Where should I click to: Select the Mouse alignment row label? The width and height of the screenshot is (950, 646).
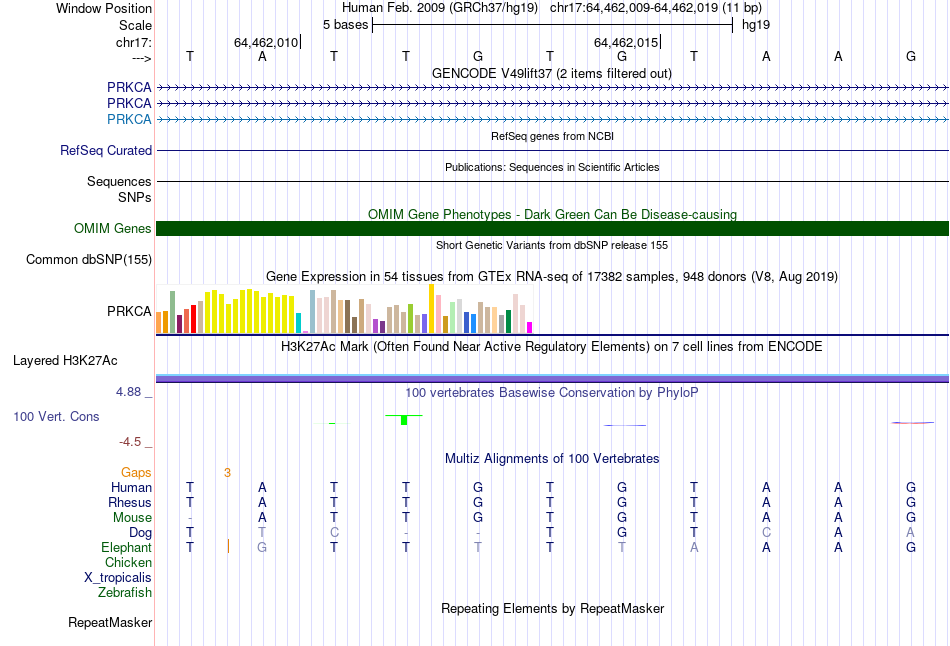(132, 518)
